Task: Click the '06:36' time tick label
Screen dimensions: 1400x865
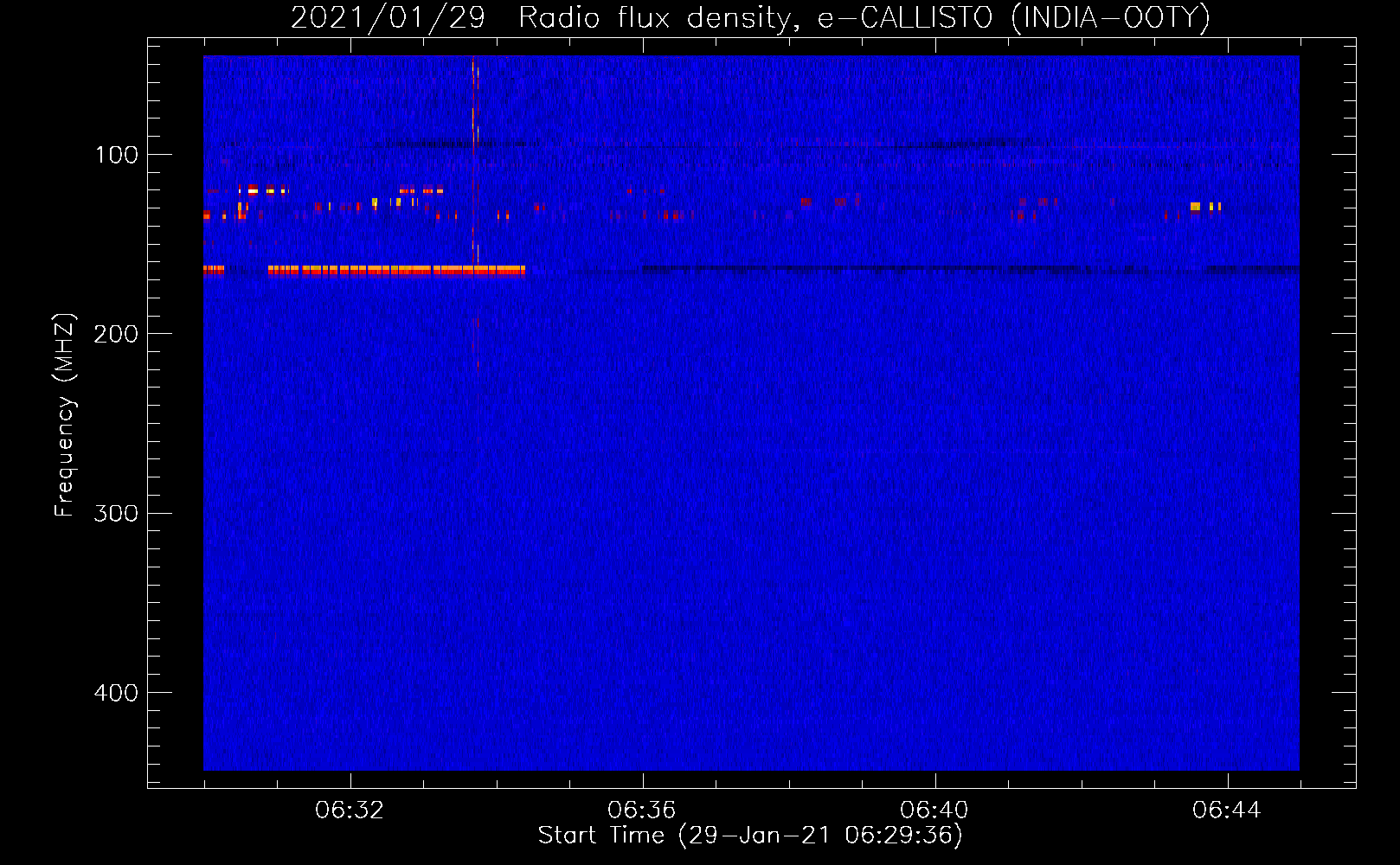Action: tap(642, 810)
